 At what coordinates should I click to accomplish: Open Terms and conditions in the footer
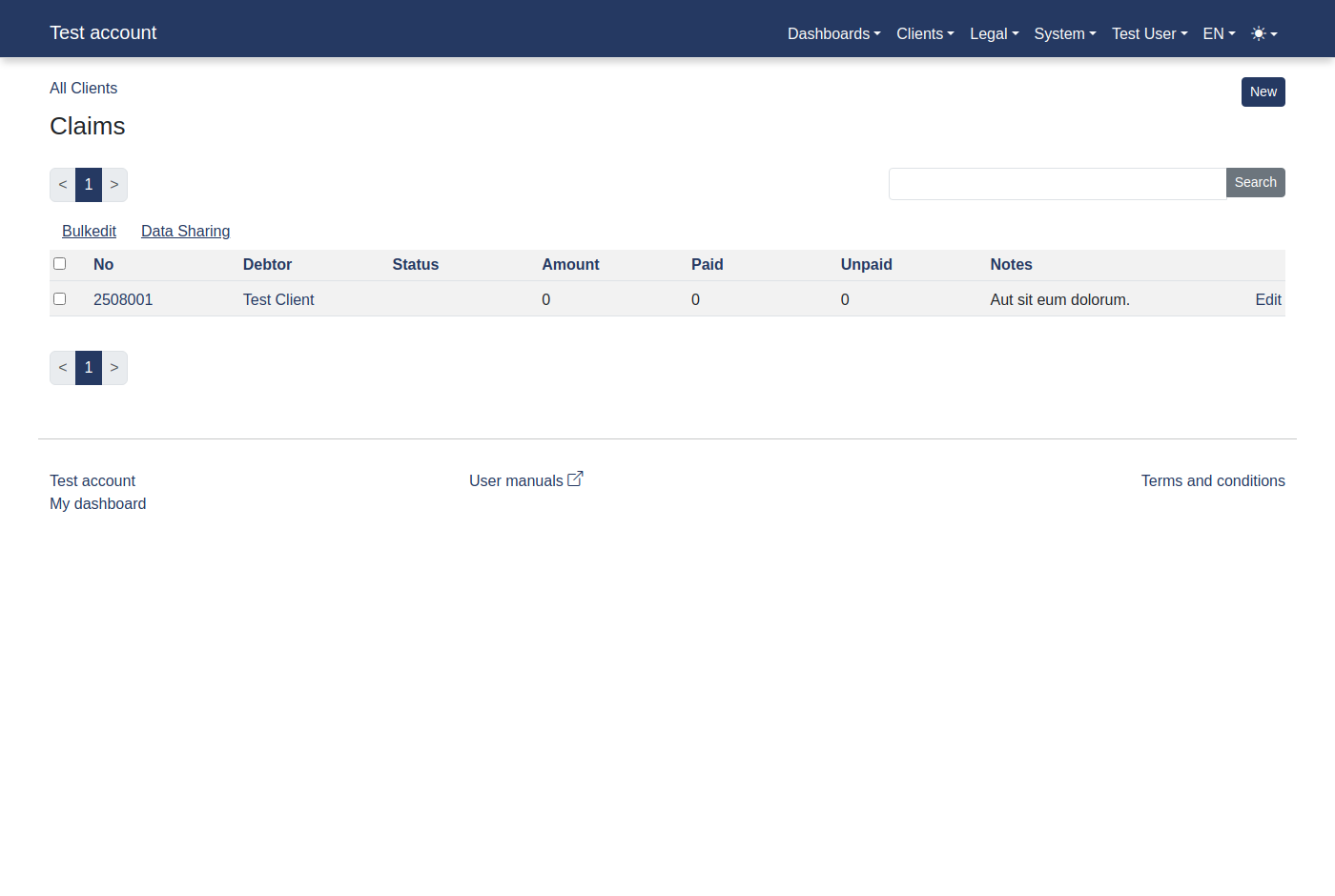pyautogui.click(x=1213, y=480)
